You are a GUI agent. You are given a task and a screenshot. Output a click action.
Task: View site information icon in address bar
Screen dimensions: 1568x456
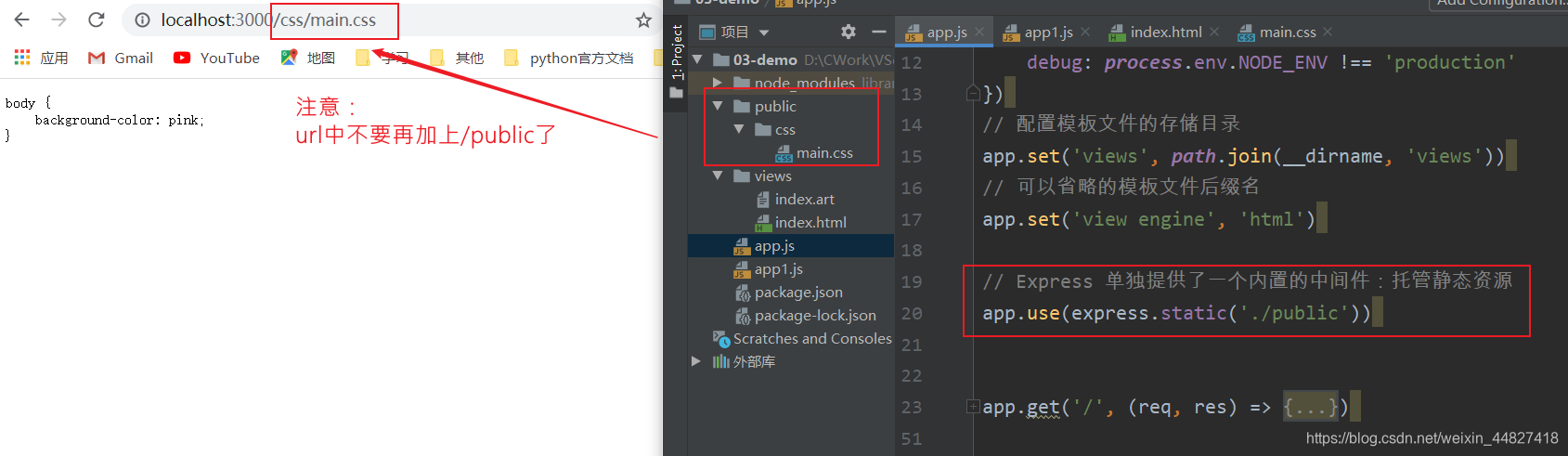point(142,20)
